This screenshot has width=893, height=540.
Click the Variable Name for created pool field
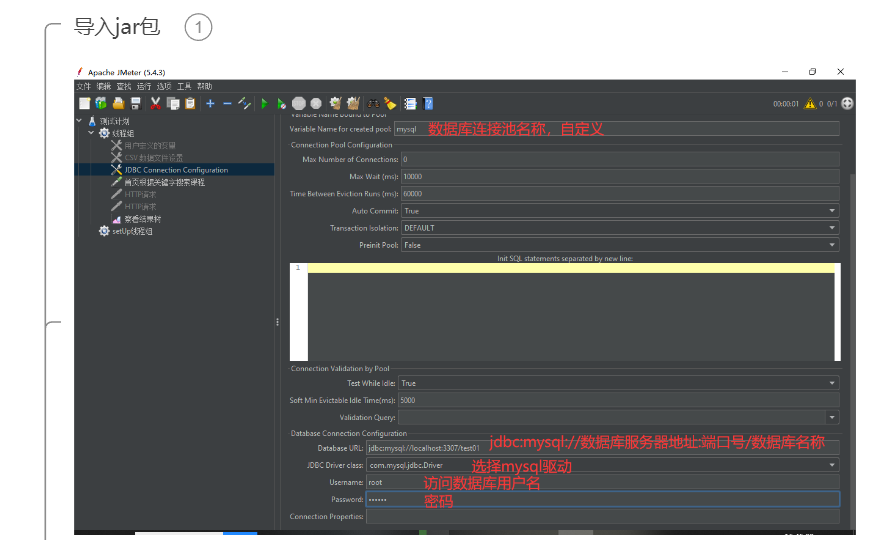pos(617,129)
